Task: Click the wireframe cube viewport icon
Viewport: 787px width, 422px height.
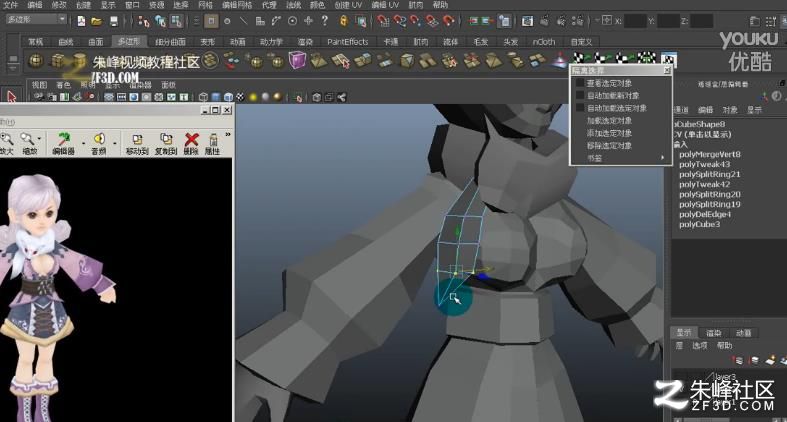Action: (203, 97)
